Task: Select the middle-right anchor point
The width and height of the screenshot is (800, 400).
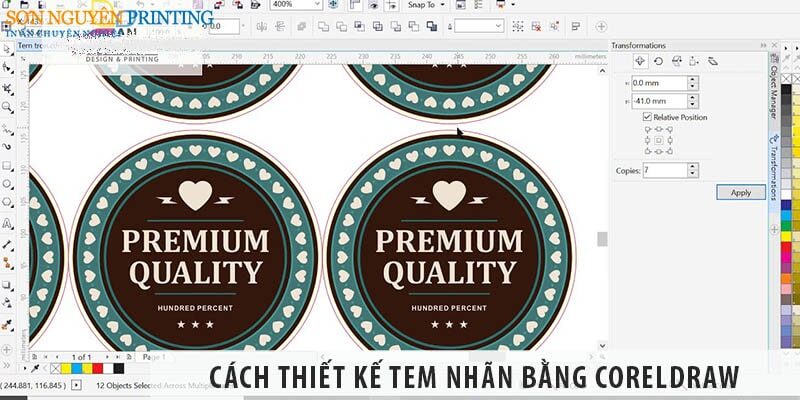Action: 670,140
